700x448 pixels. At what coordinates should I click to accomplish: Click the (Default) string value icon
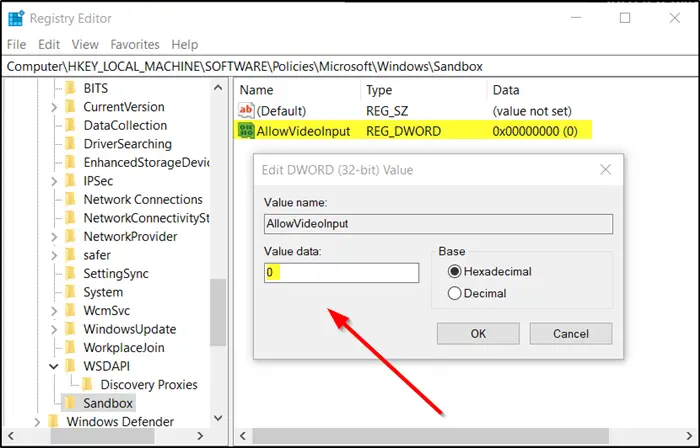coord(246,111)
